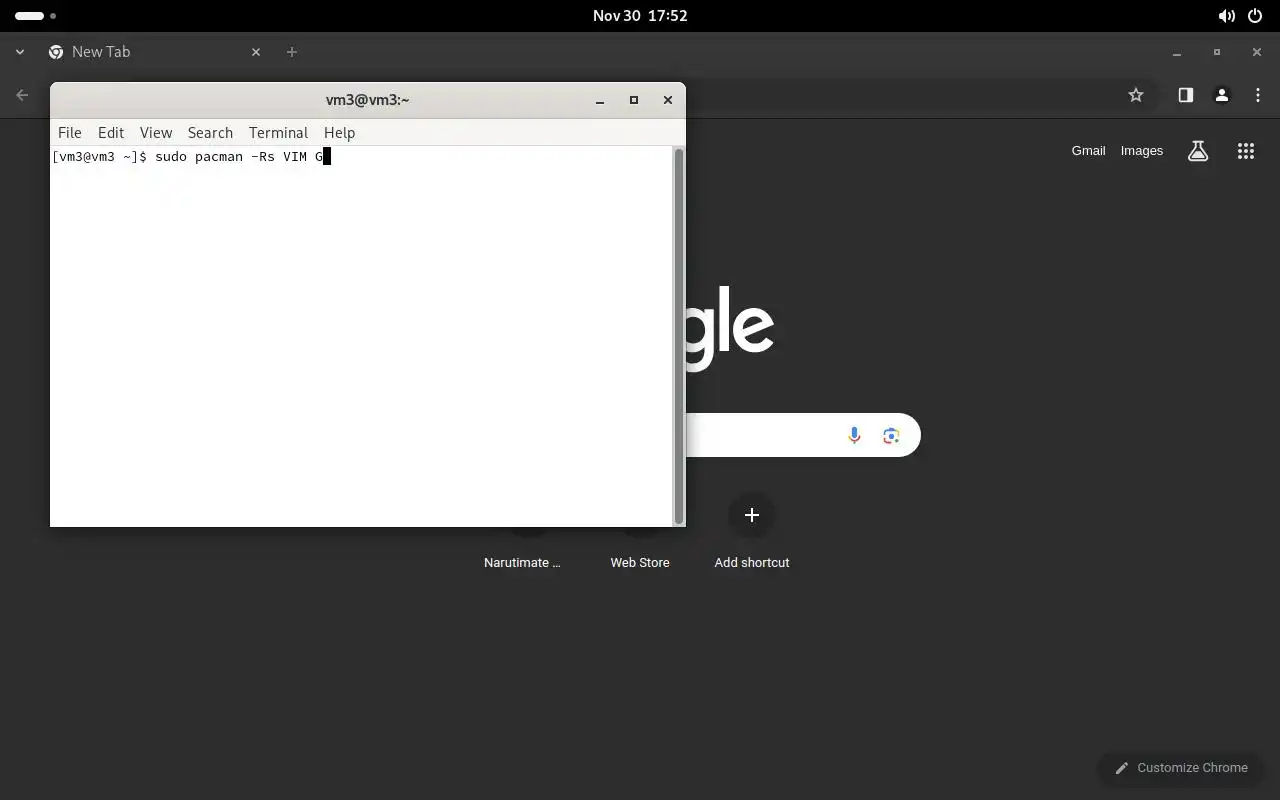
Task: Open a new Chrome tab with plus
Action: pos(292,52)
